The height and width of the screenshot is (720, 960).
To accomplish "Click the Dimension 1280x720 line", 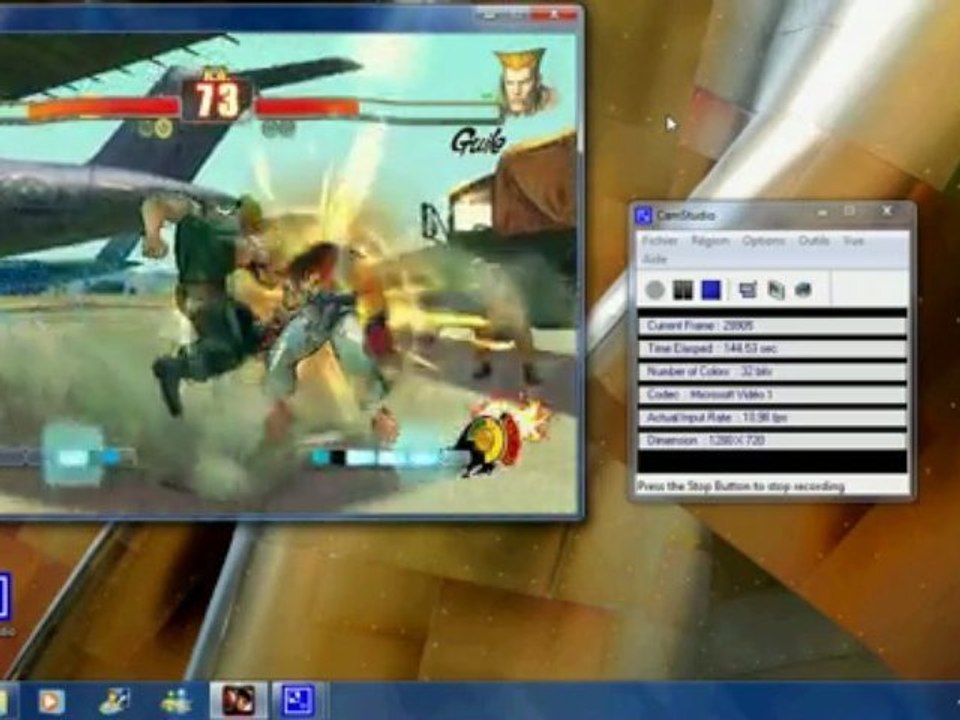I will tap(772, 440).
